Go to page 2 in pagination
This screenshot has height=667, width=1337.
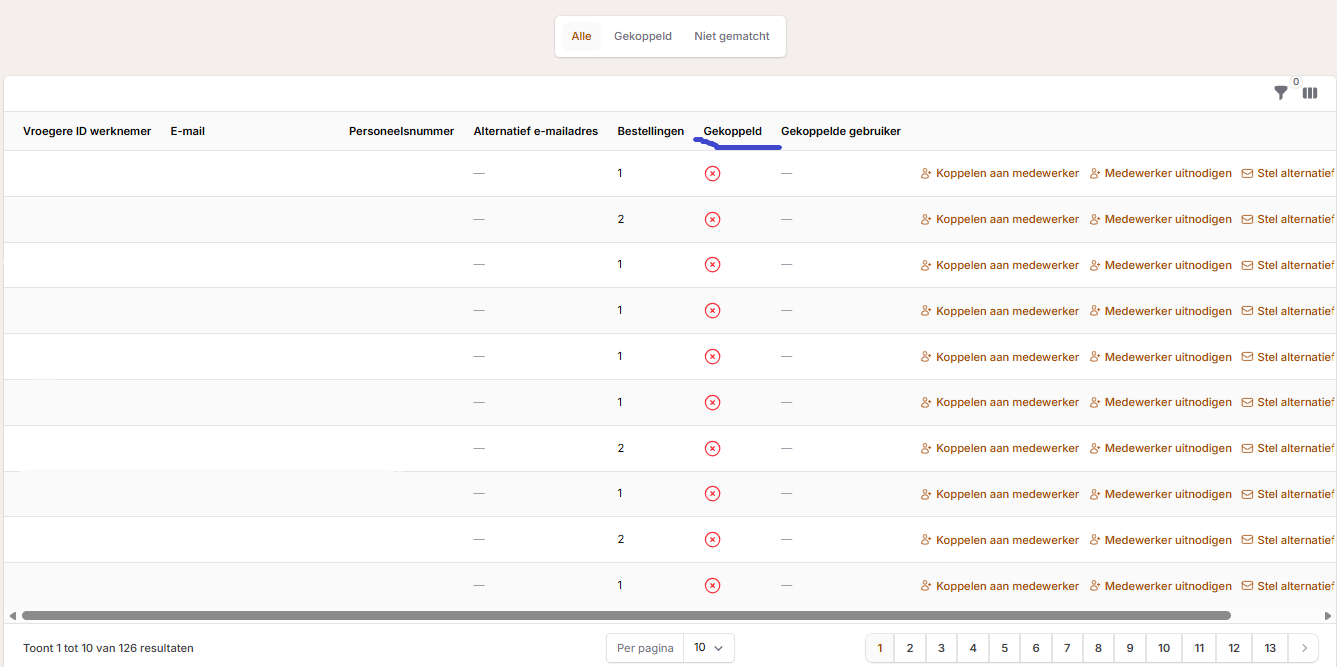(x=910, y=648)
